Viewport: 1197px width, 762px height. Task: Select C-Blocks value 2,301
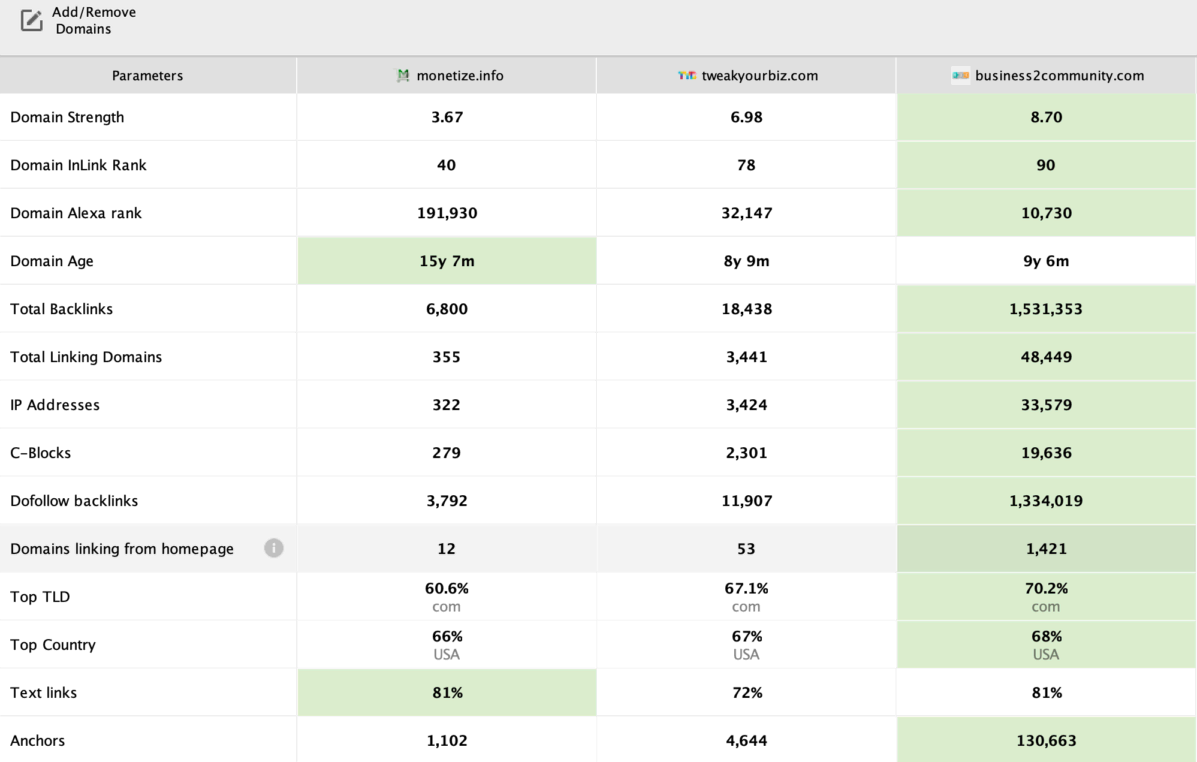pyautogui.click(x=747, y=454)
